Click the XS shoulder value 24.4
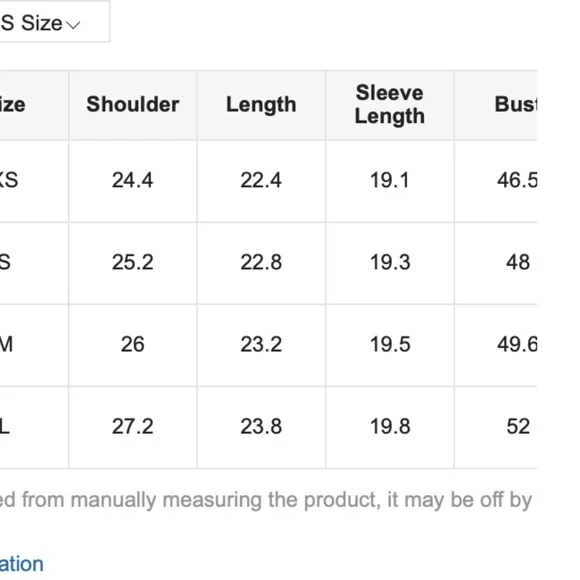The image size is (580, 580). pos(132,181)
